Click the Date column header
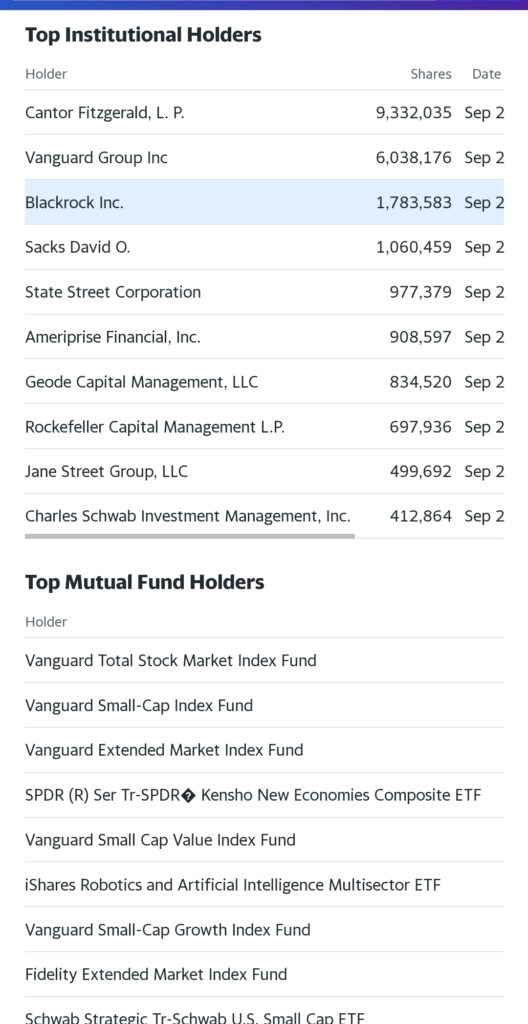This screenshot has width=528, height=1024. [486, 74]
